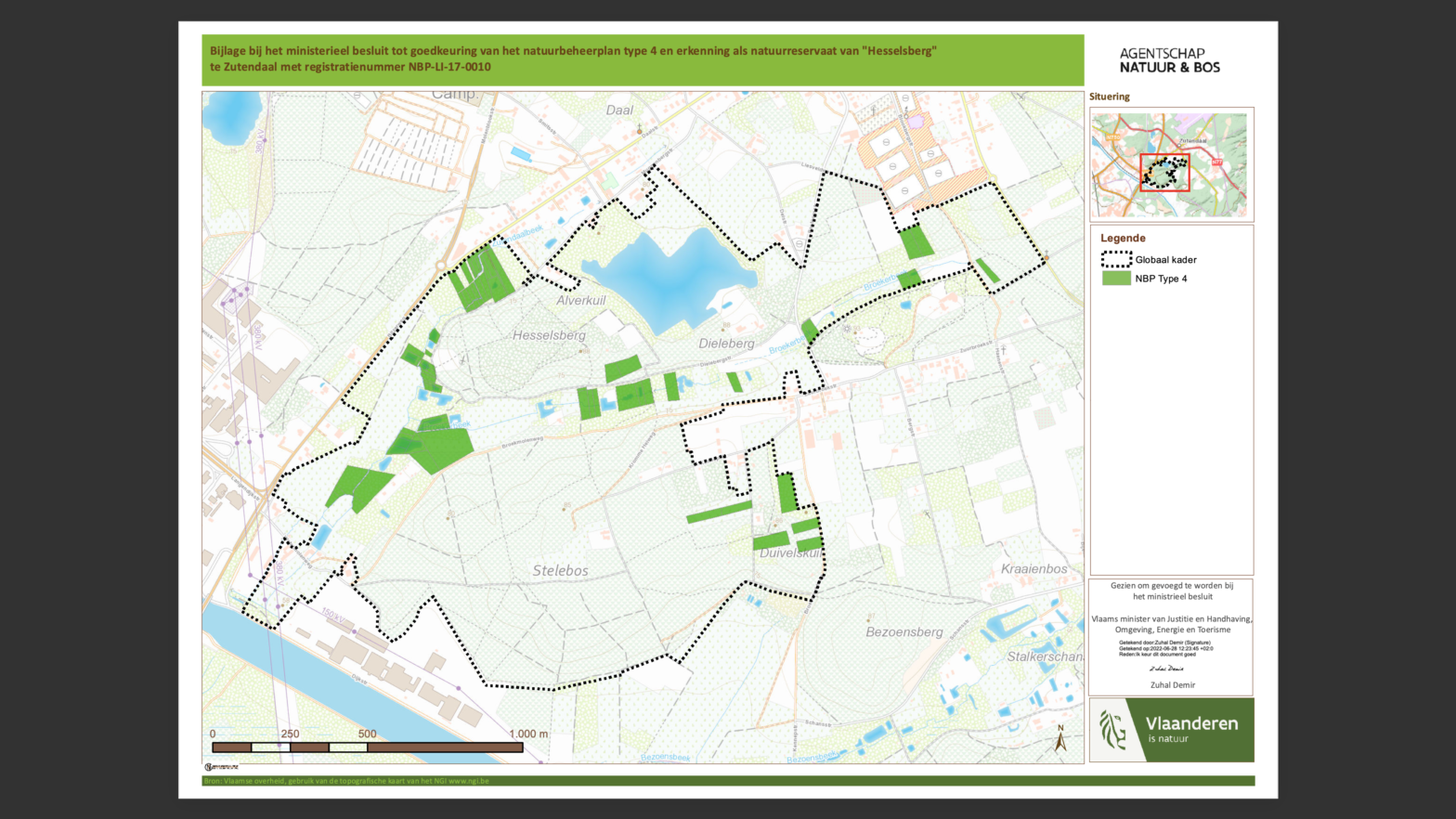This screenshot has height=819, width=1456.
Task: Click the handwritten signature above Zuhal Demir
Action: (x=1166, y=669)
